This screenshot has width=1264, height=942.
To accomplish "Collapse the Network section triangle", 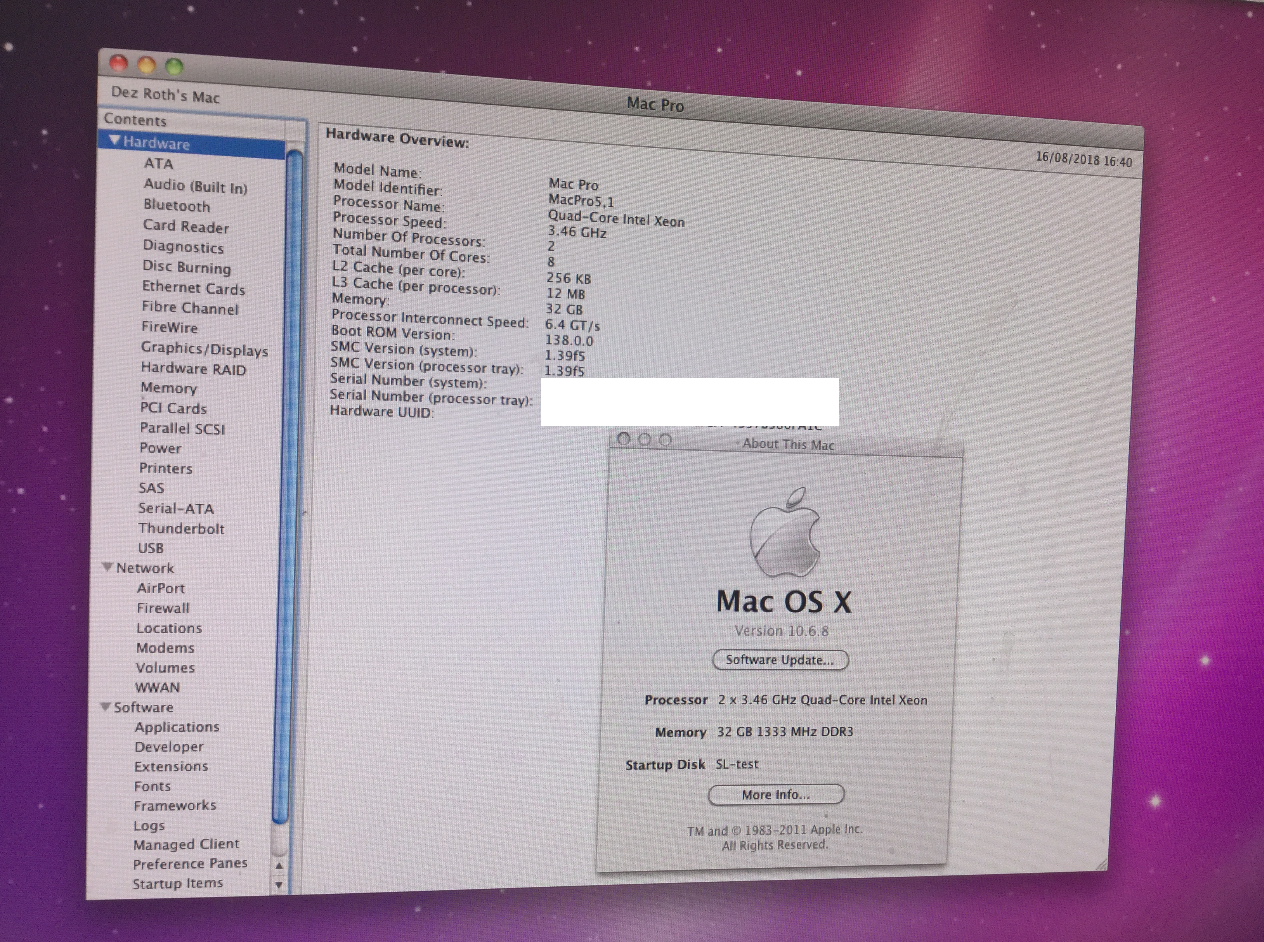I will tap(108, 567).
